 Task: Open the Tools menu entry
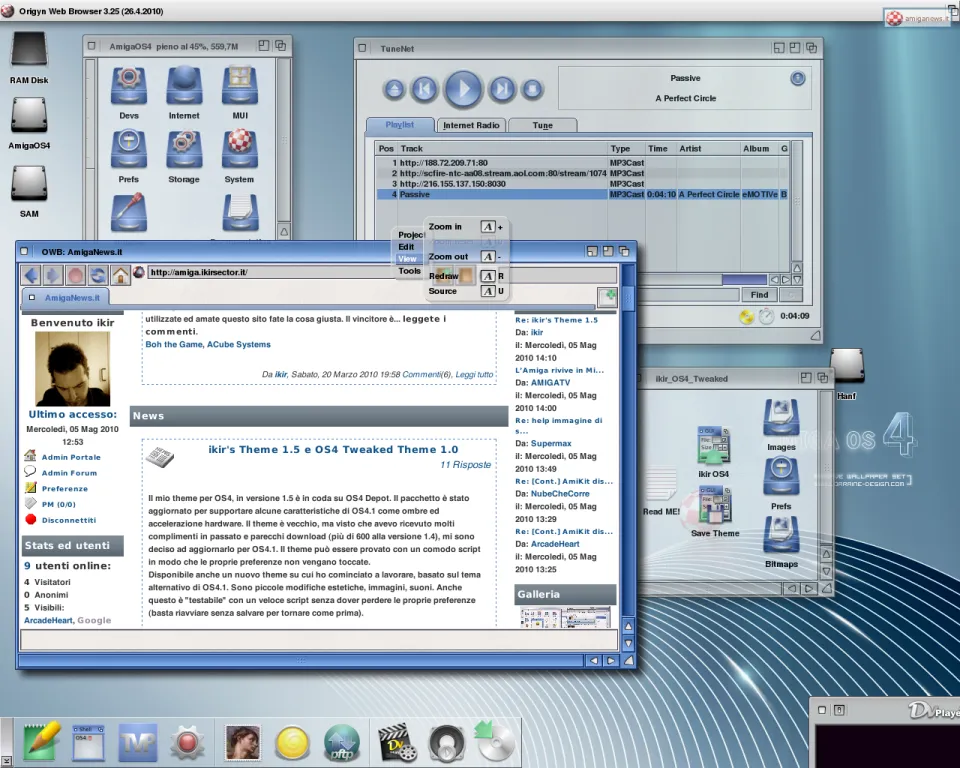pyautogui.click(x=409, y=271)
